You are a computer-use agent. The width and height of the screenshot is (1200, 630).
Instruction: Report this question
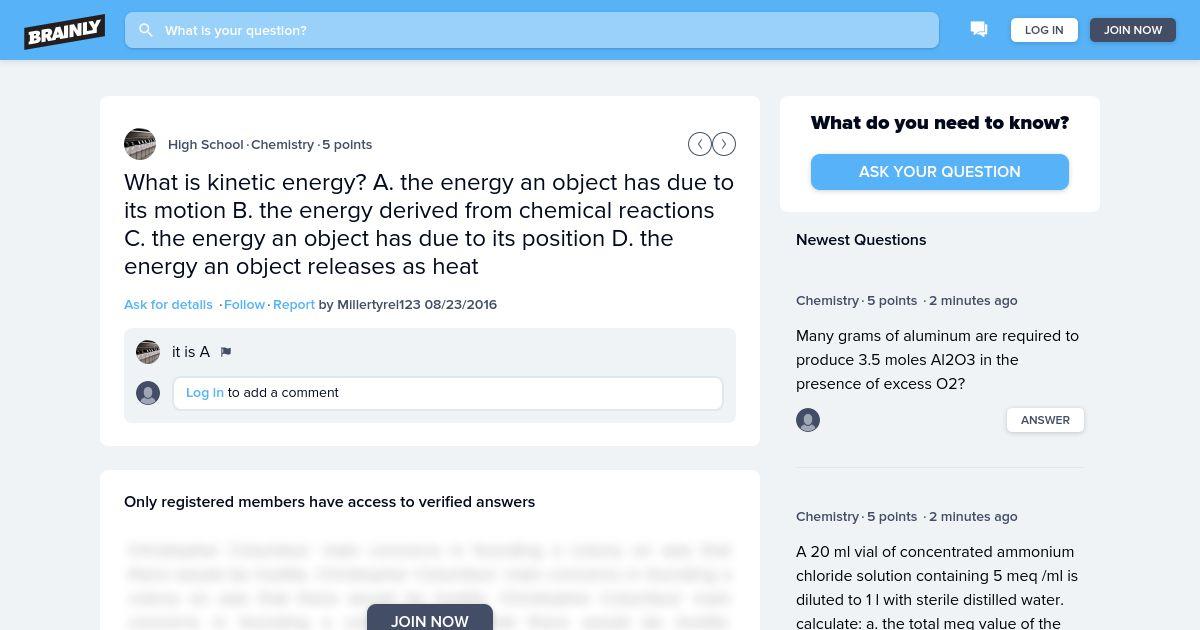point(294,304)
